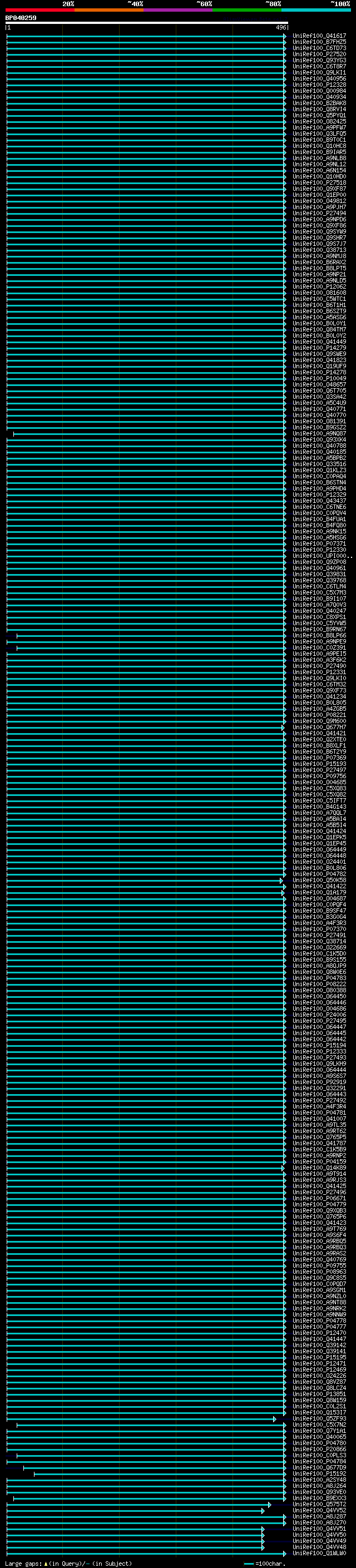Select label UniRef100_Q1EP00

319,195
